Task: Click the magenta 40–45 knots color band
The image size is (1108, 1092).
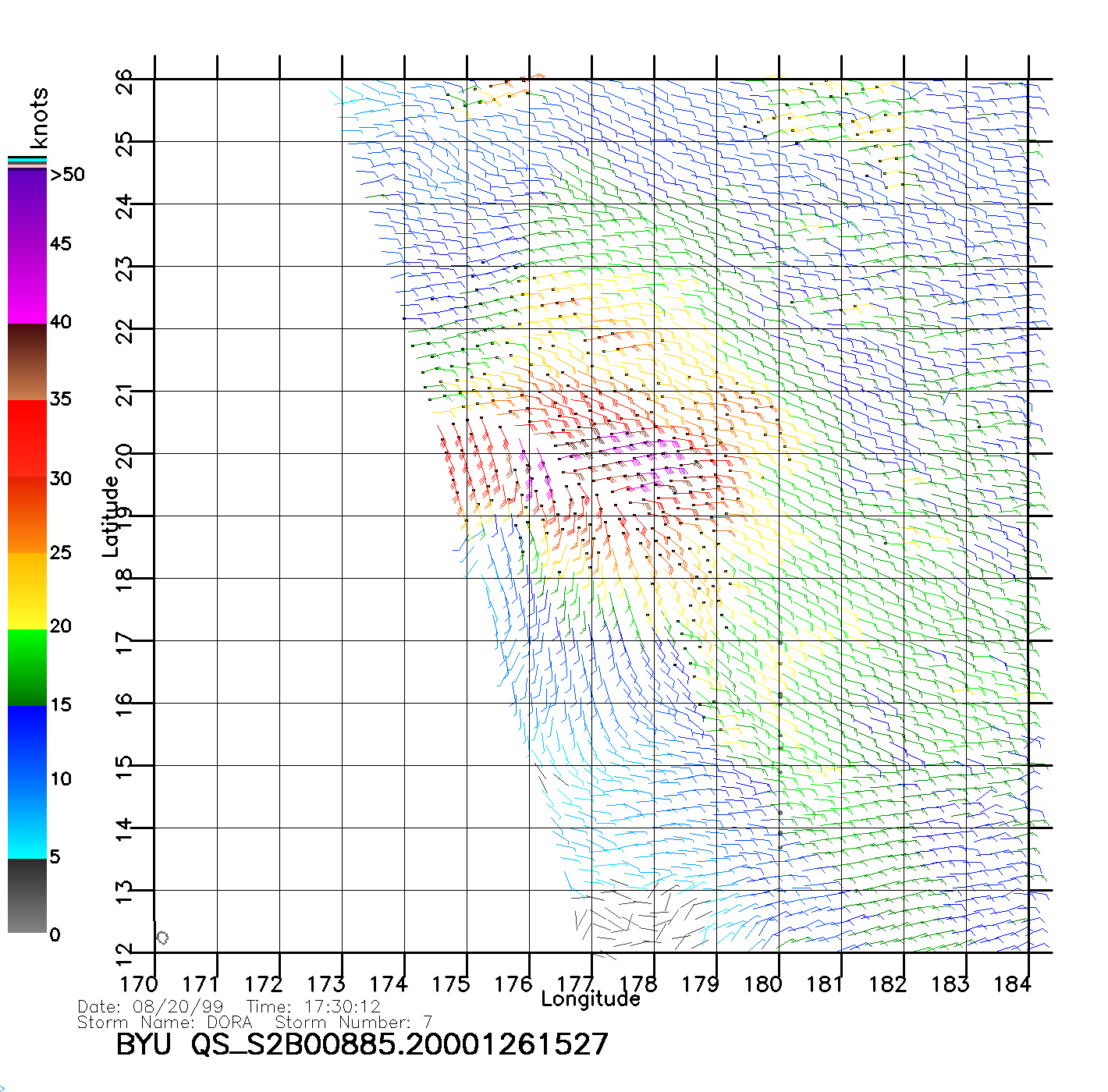Action: click(x=27, y=285)
